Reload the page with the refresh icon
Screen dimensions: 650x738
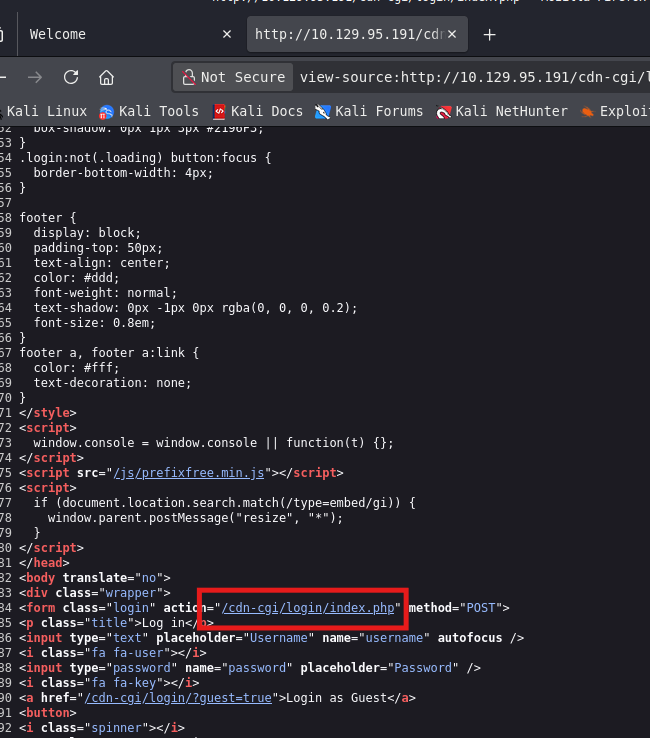point(71,77)
